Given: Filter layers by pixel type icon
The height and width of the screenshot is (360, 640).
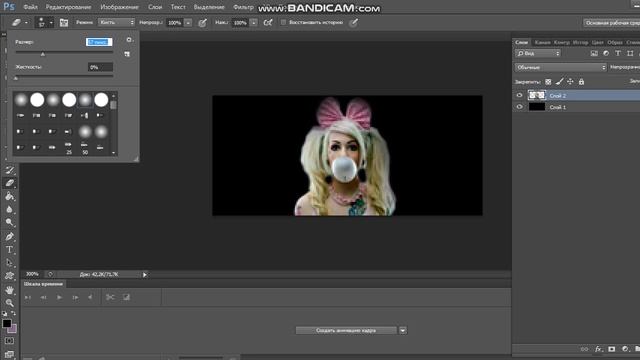Looking at the screenshot, I should 594,53.
